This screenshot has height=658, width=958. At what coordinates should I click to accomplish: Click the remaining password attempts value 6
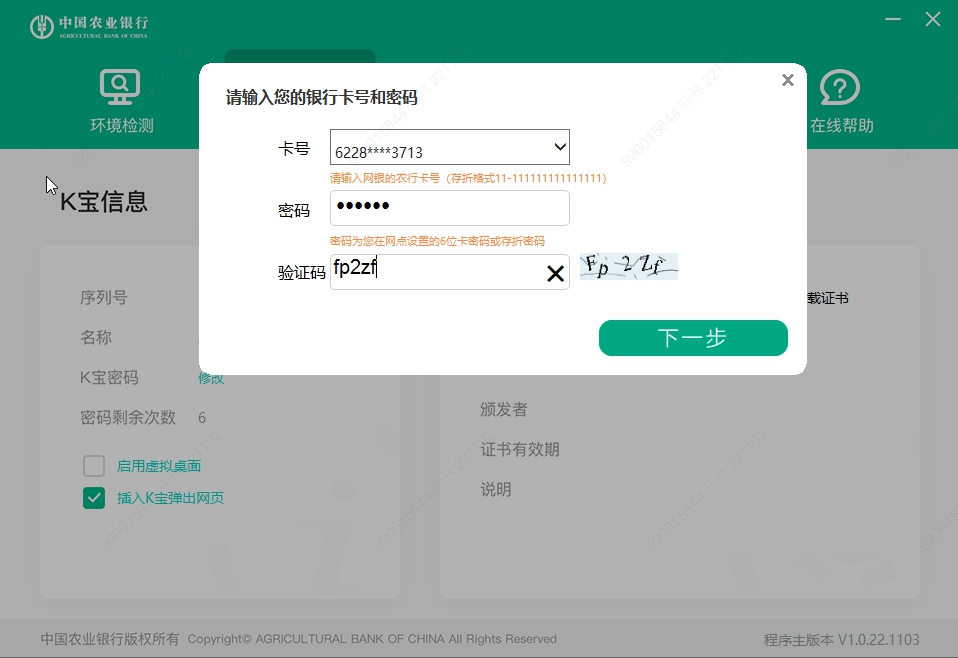pyautogui.click(x=202, y=418)
